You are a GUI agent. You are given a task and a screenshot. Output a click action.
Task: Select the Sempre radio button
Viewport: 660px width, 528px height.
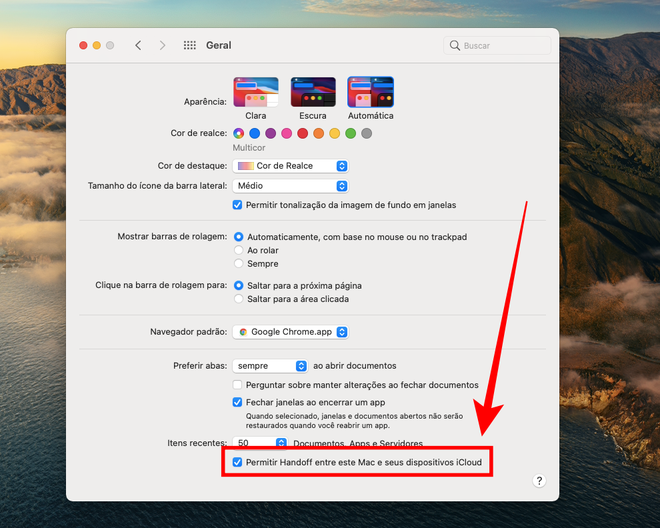click(x=239, y=264)
